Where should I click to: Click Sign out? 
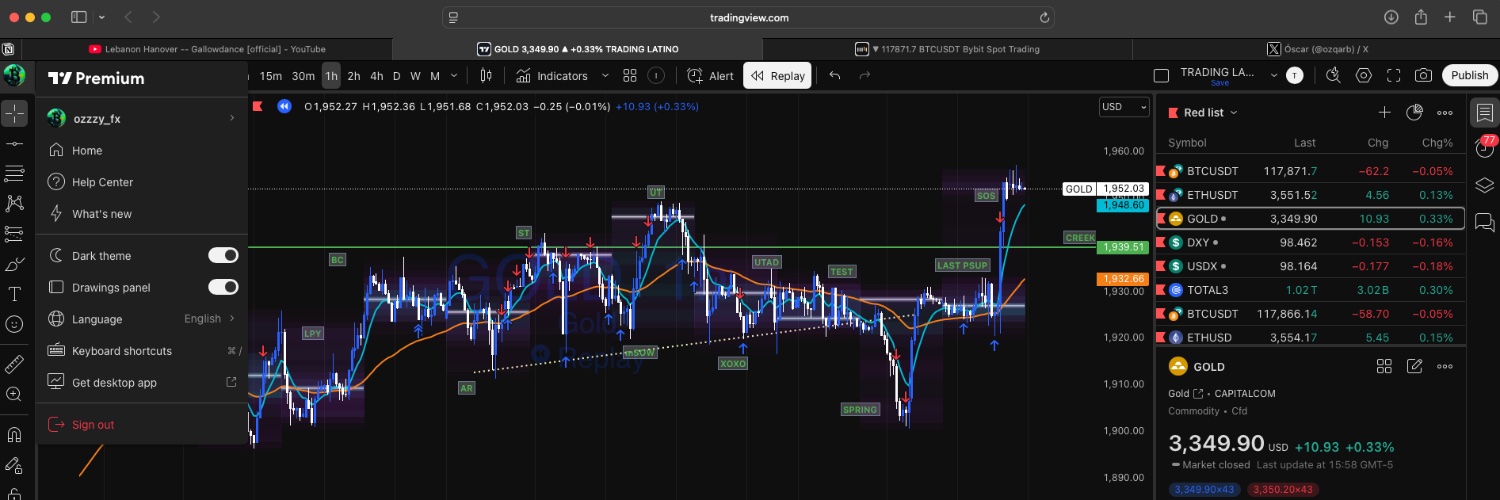[x=142, y=425]
